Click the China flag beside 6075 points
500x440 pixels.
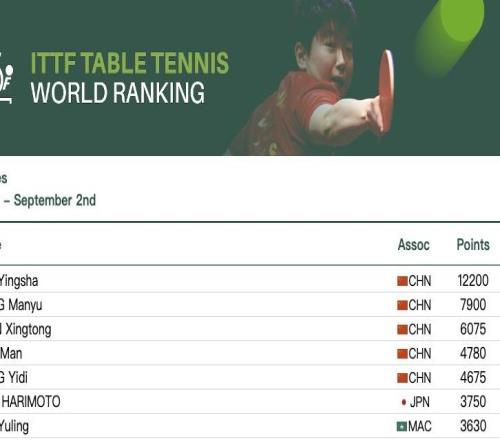[402, 329]
